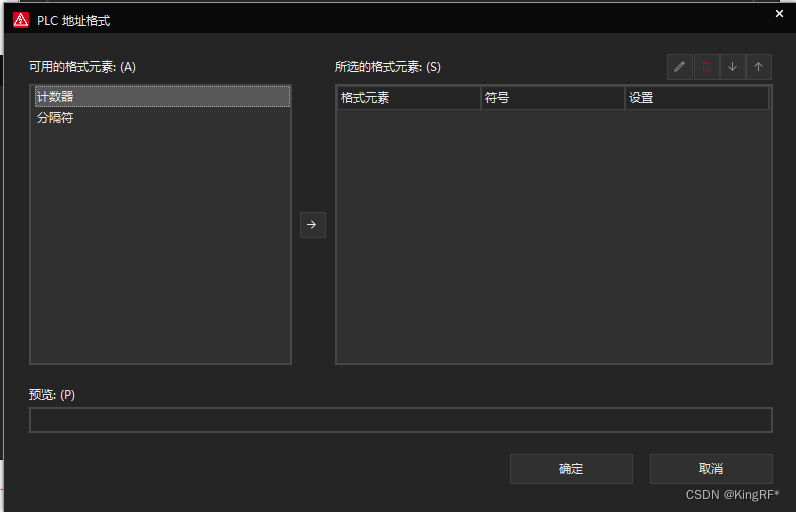Click the trash delete icon
Image resolution: width=796 pixels, height=512 pixels.
[x=706, y=67]
